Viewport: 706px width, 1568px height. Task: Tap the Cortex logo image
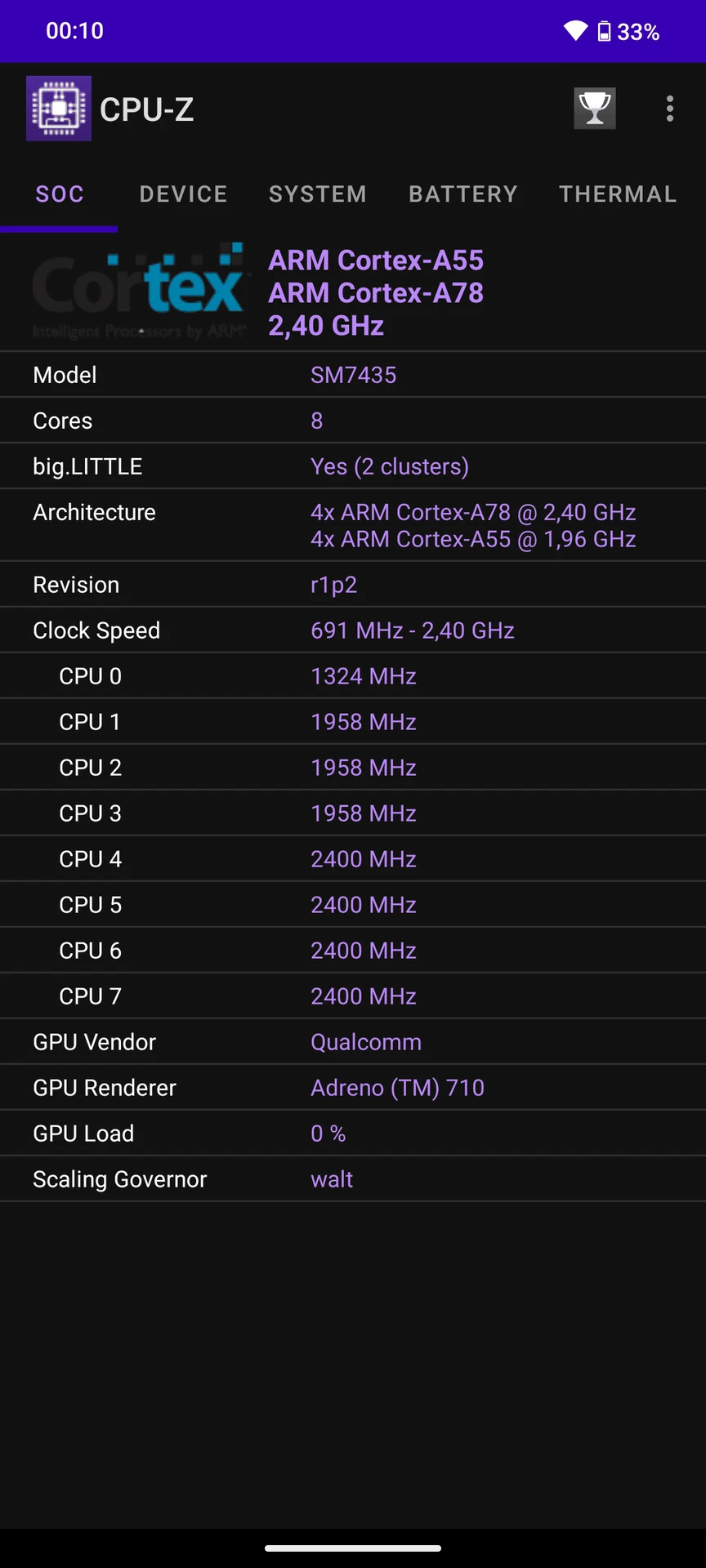click(x=138, y=292)
